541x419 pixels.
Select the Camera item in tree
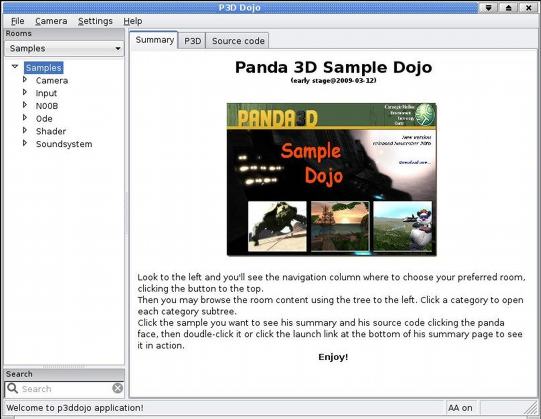pos(52,81)
